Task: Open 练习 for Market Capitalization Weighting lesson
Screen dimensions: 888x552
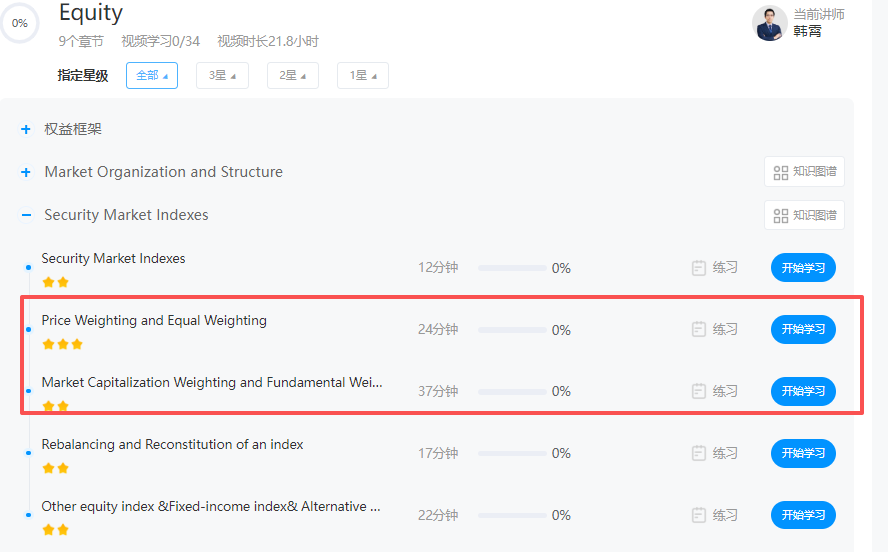Action: pos(714,392)
